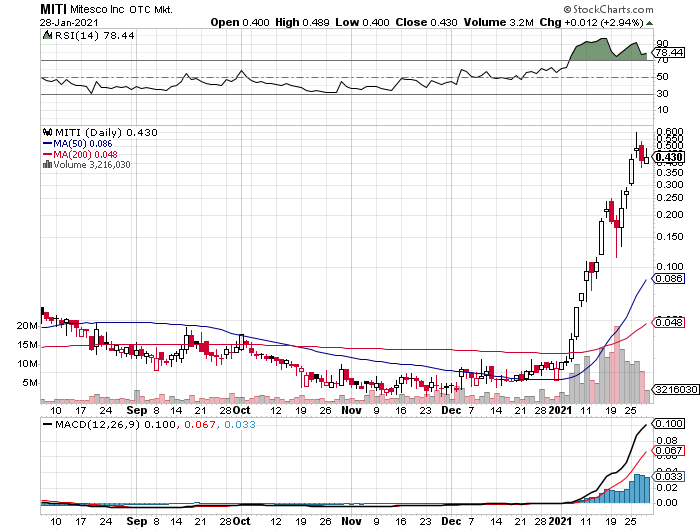Viewport: 700px width, 530px height.
Task: Click the price axis label 0.350
Action: 670,173
